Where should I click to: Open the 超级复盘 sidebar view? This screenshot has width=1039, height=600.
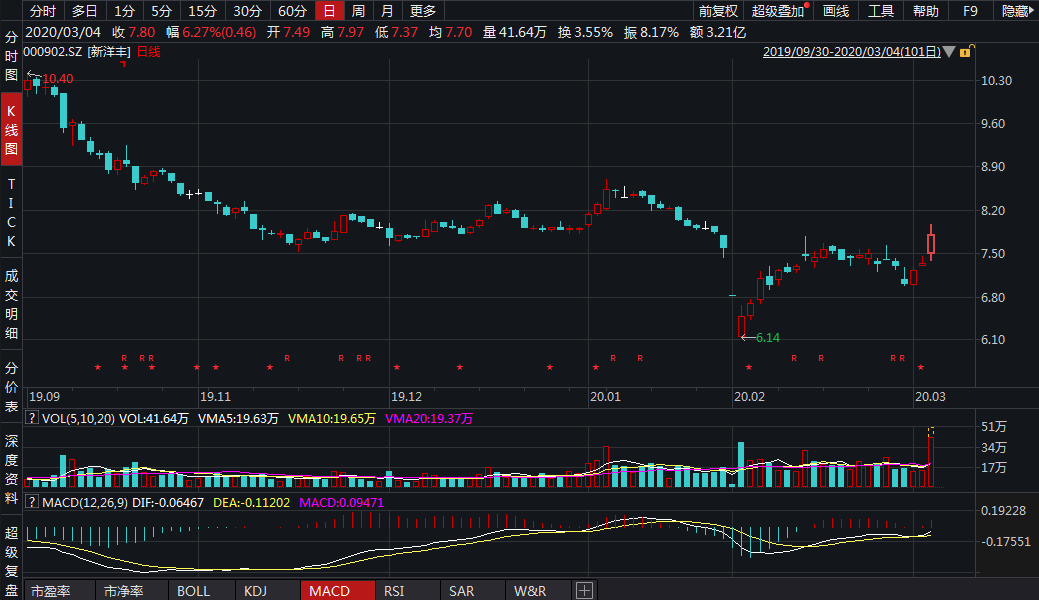pyautogui.click(x=11, y=561)
